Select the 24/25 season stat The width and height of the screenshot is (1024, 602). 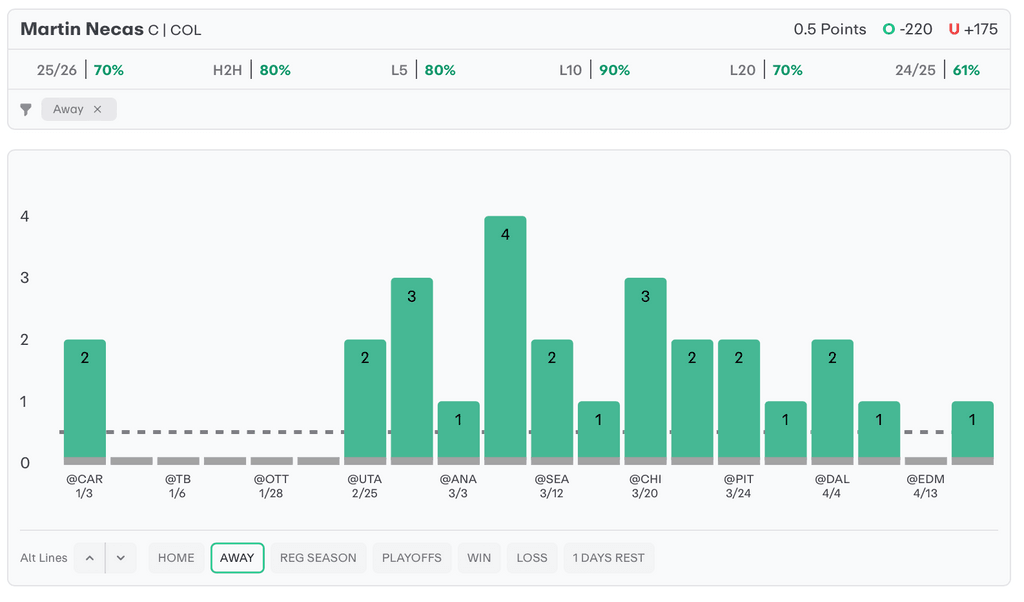pyautogui.click(x=937, y=71)
